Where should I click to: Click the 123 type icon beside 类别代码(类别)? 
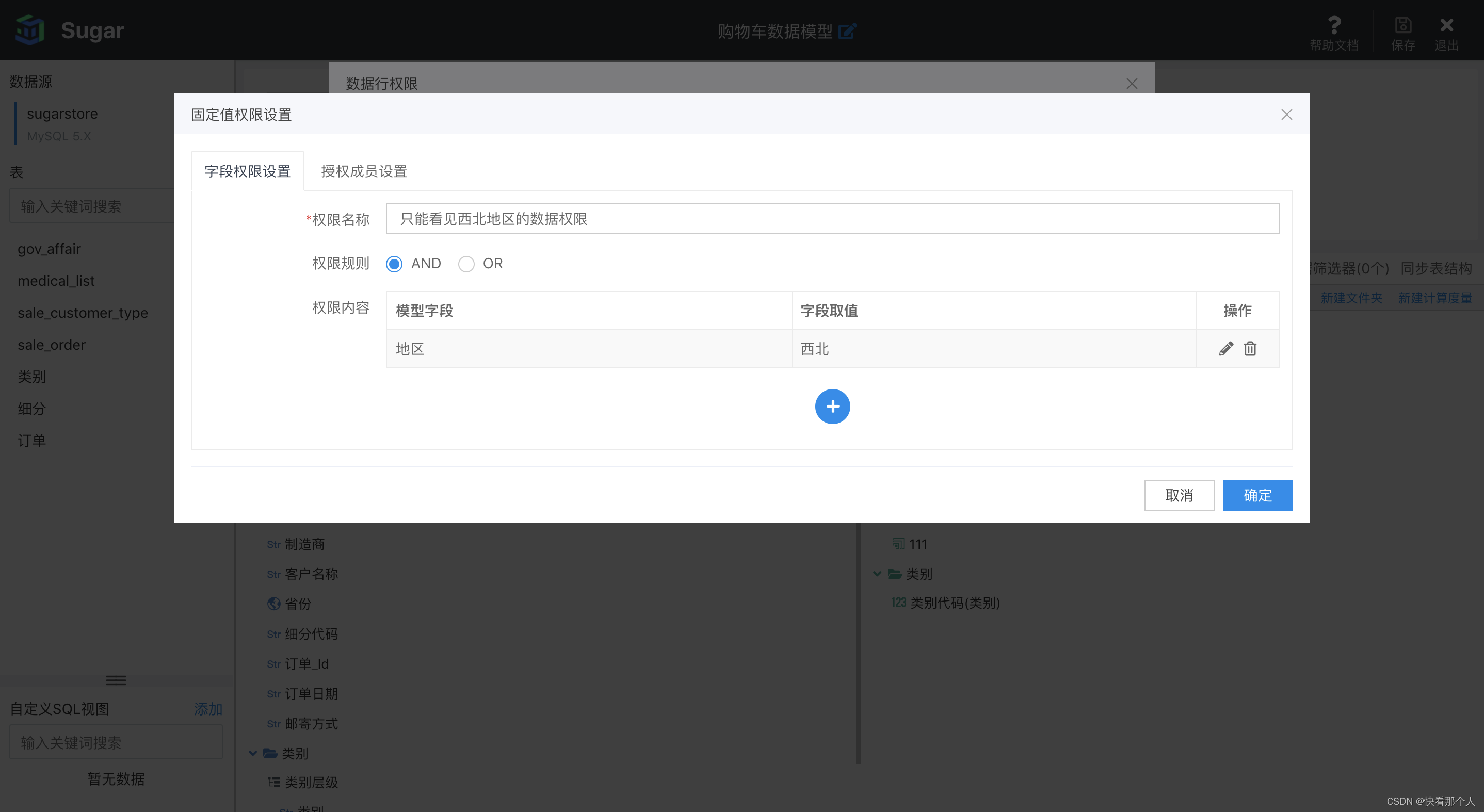pos(899,603)
